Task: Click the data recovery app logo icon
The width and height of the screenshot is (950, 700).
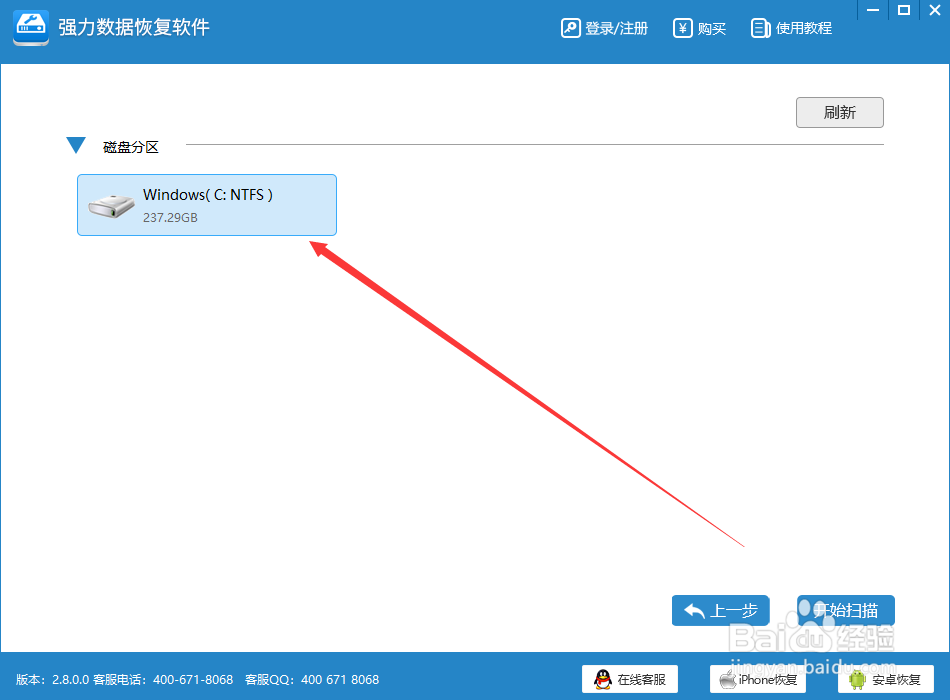Action: (31, 28)
